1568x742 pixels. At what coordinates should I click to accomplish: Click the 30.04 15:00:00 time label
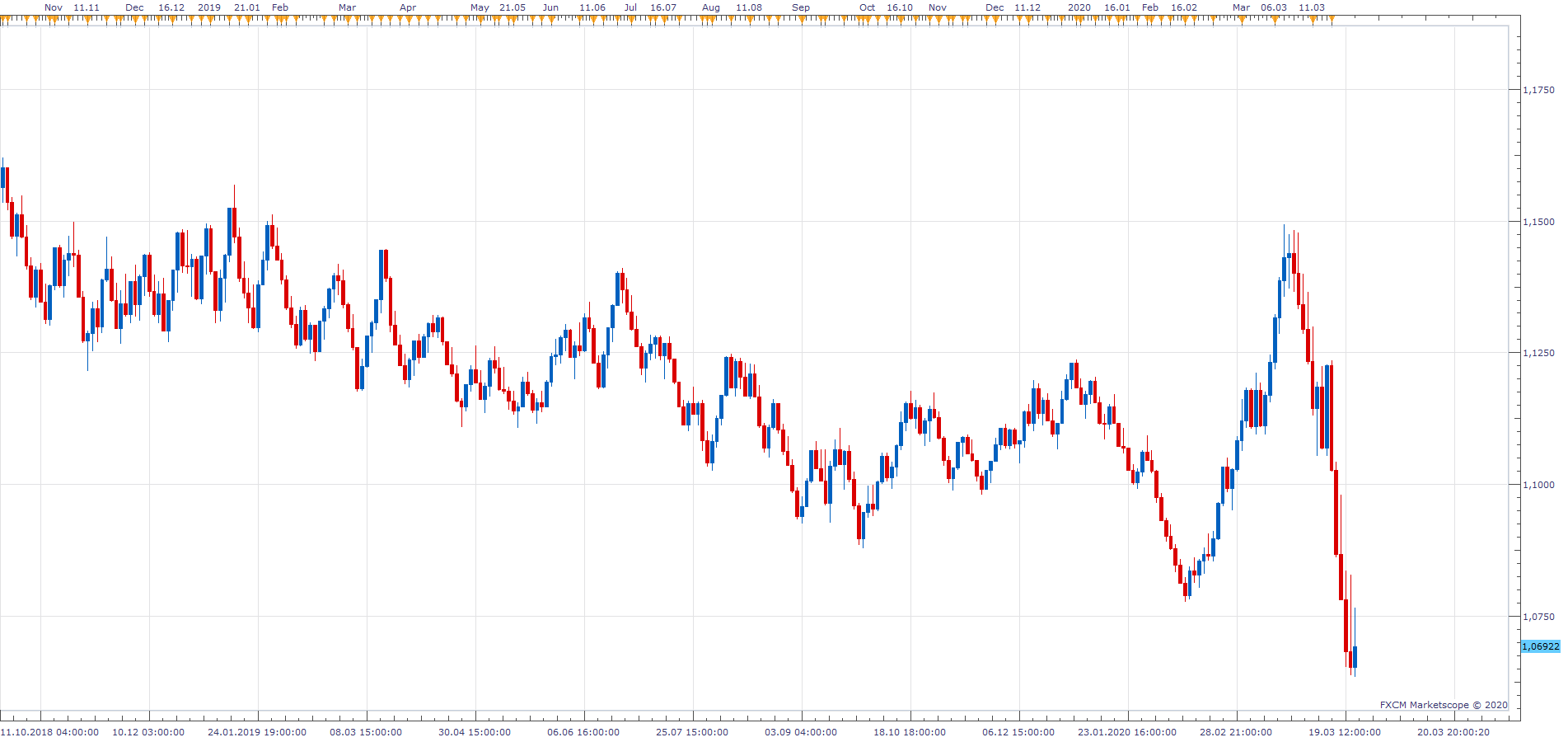[475, 732]
